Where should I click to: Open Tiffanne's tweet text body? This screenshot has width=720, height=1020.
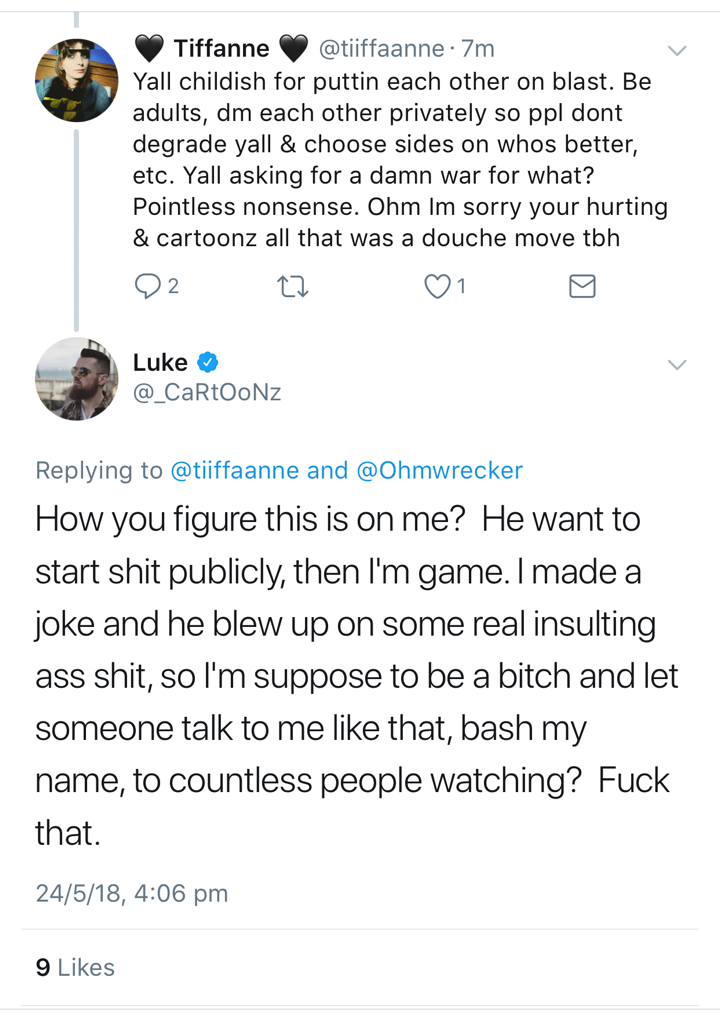click(400, 160)
